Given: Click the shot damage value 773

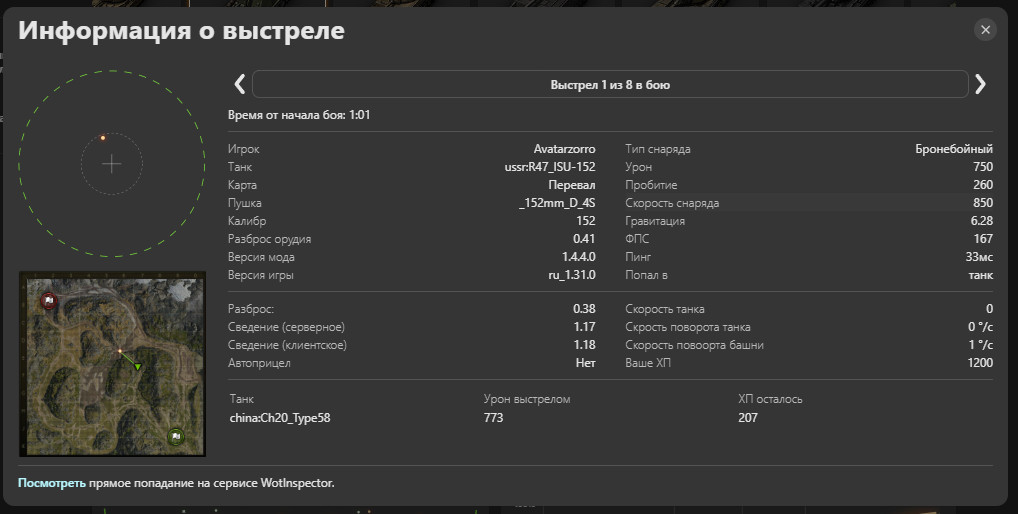Looking at the screenshot, I should click(x=493, y=417).
